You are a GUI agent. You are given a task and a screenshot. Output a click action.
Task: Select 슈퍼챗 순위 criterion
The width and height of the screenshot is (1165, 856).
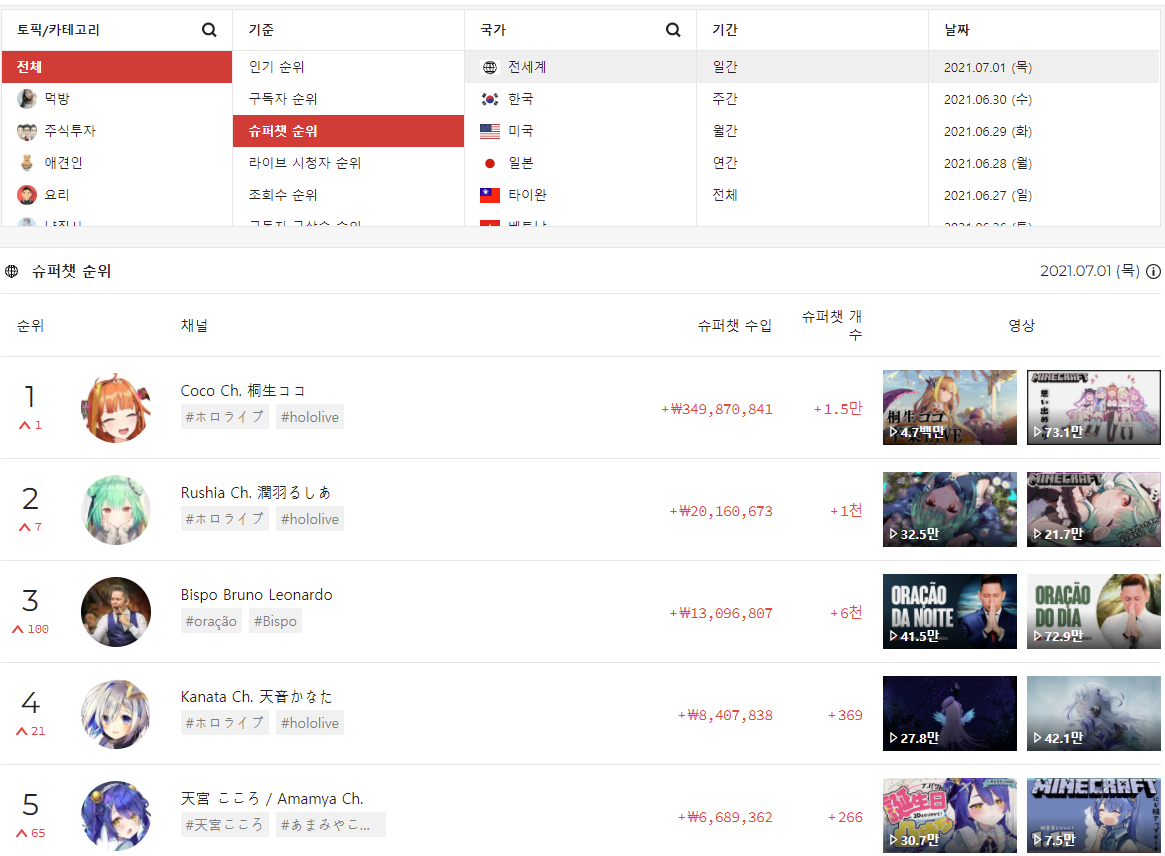tap(348, 131)
